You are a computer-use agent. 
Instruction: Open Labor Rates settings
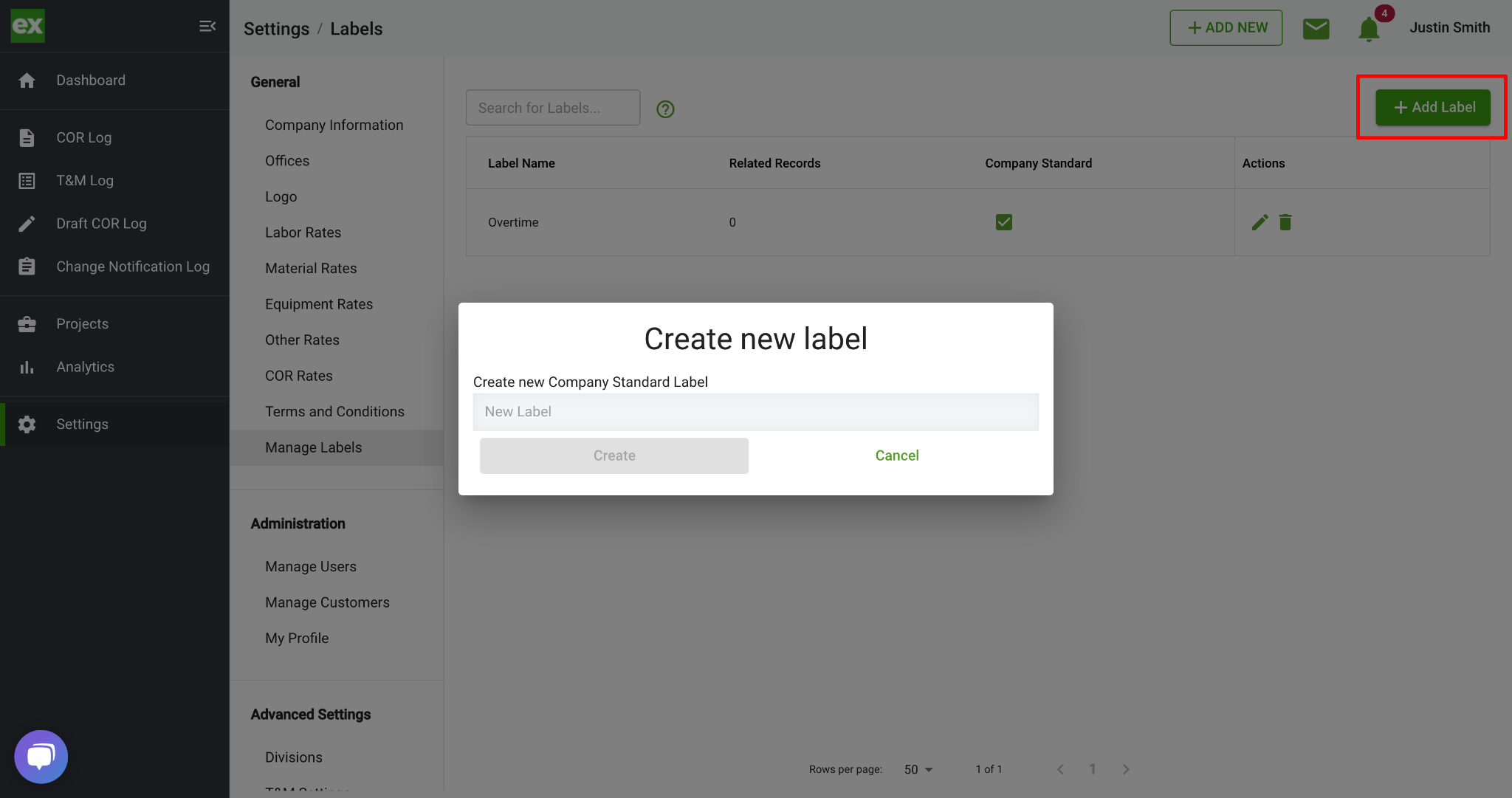pyautogui.click(x=303, y=233)
